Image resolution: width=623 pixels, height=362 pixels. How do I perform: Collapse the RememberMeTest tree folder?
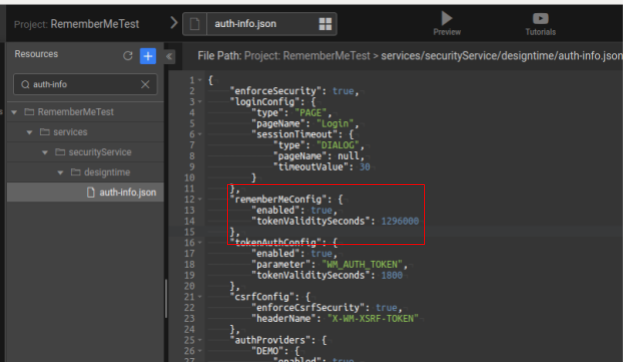(x=14, y=112)
